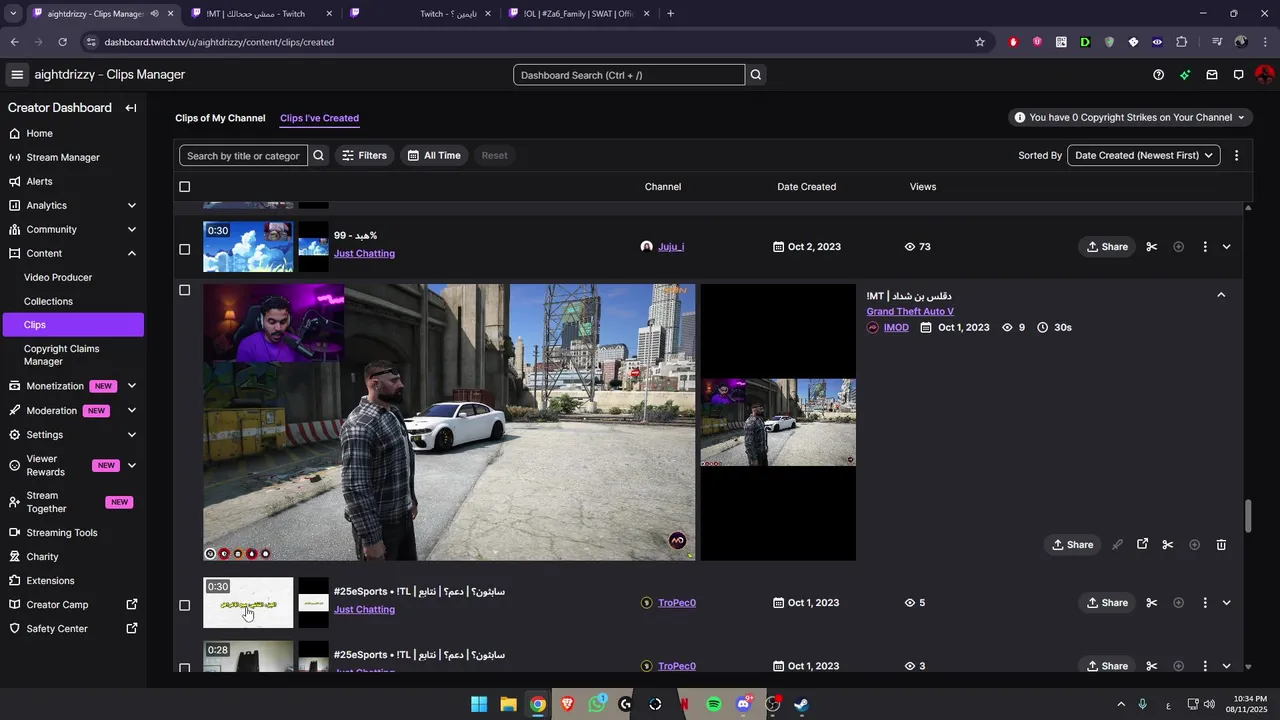
Task: Expand the Community sidebar section
Action: click(x=132, y=229)
